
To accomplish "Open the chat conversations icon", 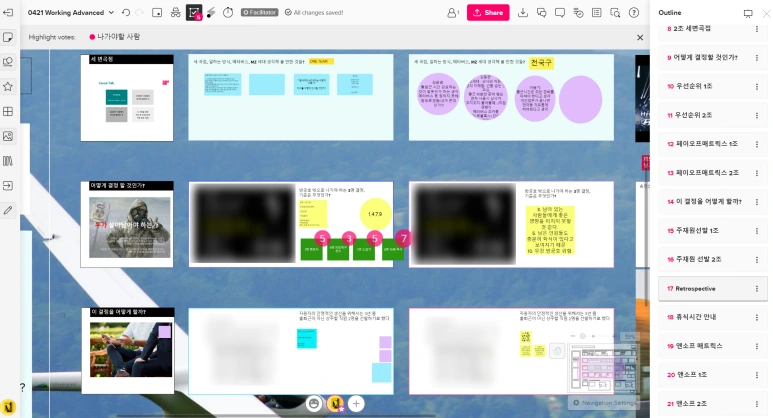I will pyautogui.click(x=541, y=13).
